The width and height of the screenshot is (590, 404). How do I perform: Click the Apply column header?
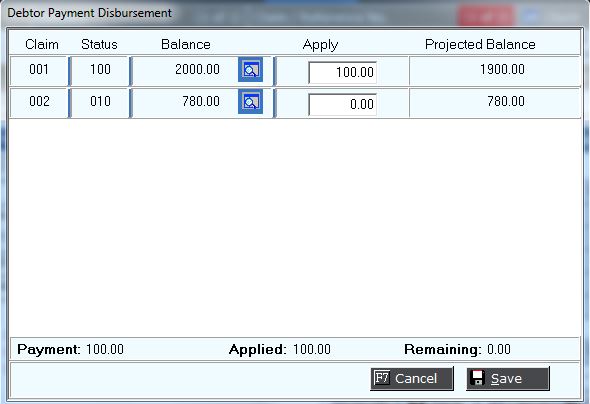(x=320, y=45)
